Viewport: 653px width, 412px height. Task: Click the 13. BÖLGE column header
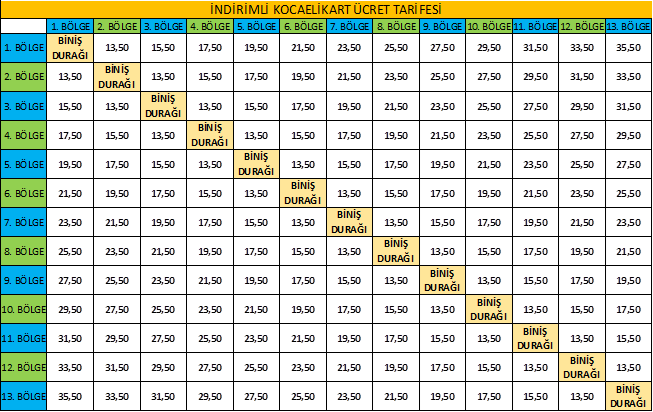point(629,24)
